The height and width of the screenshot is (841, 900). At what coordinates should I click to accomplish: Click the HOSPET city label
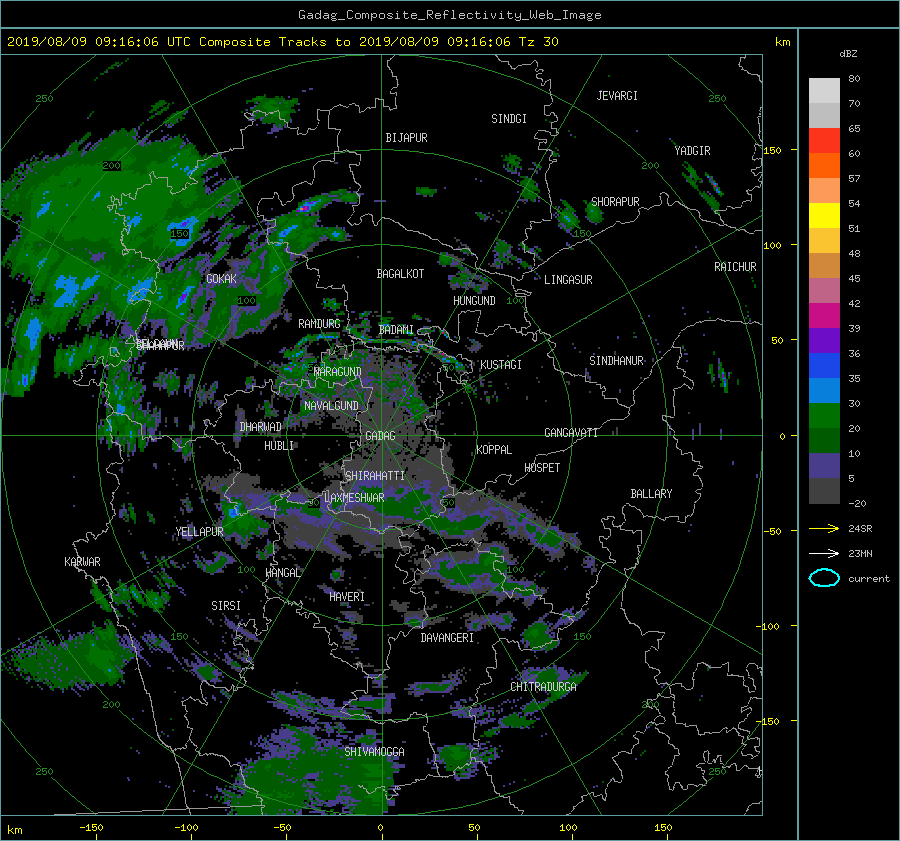[x=542, y=468]
